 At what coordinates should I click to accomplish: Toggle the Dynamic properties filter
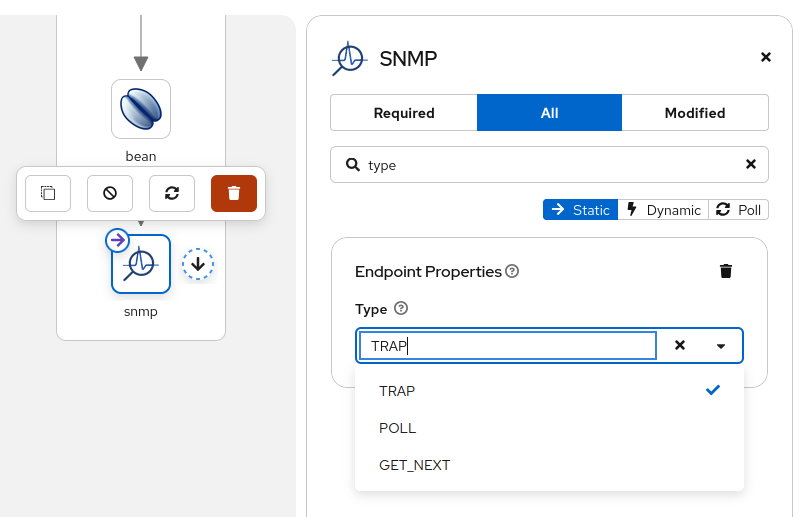pyautogui.click(x=663, y=210)
